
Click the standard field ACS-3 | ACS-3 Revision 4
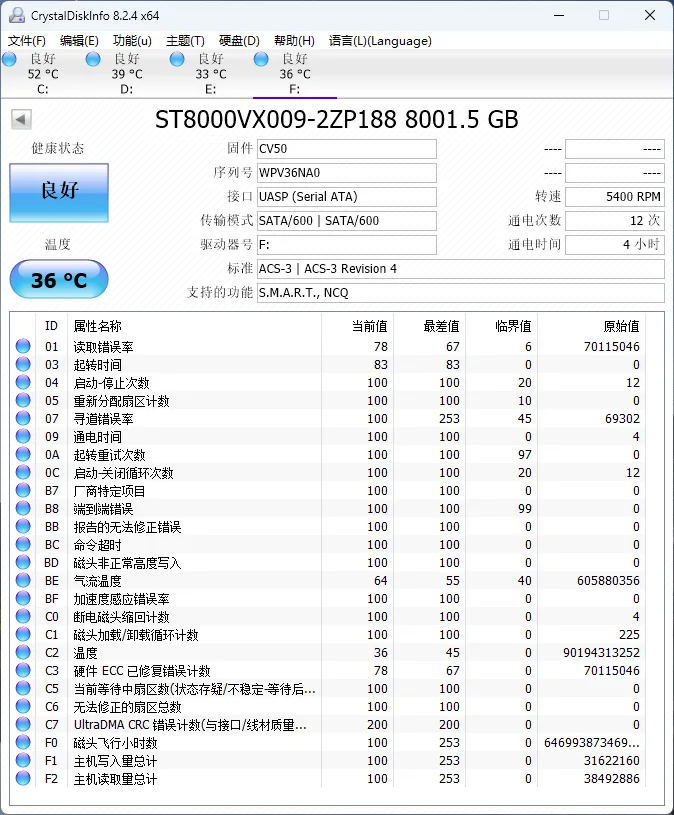[x=460, y=269]
